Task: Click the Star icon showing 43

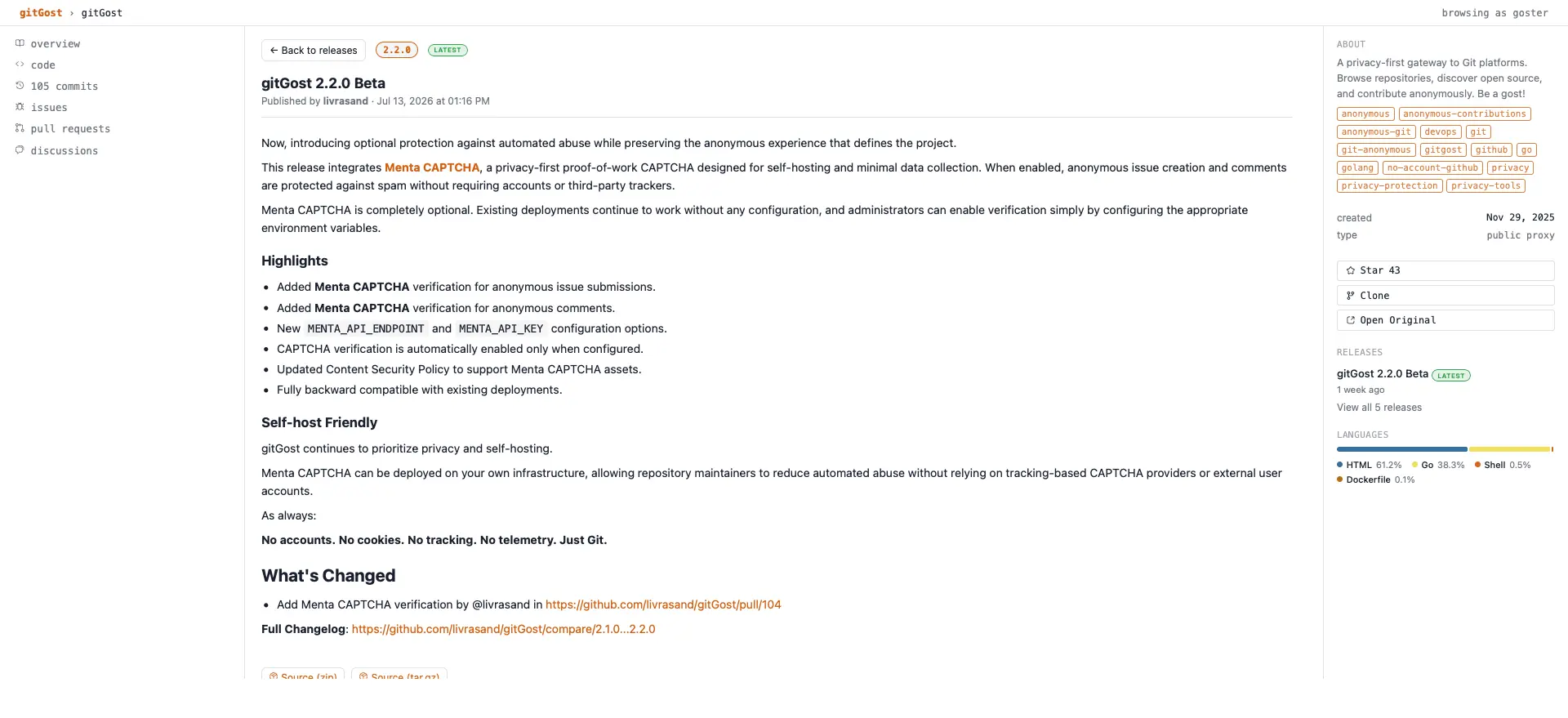Action: [1351, 270]
